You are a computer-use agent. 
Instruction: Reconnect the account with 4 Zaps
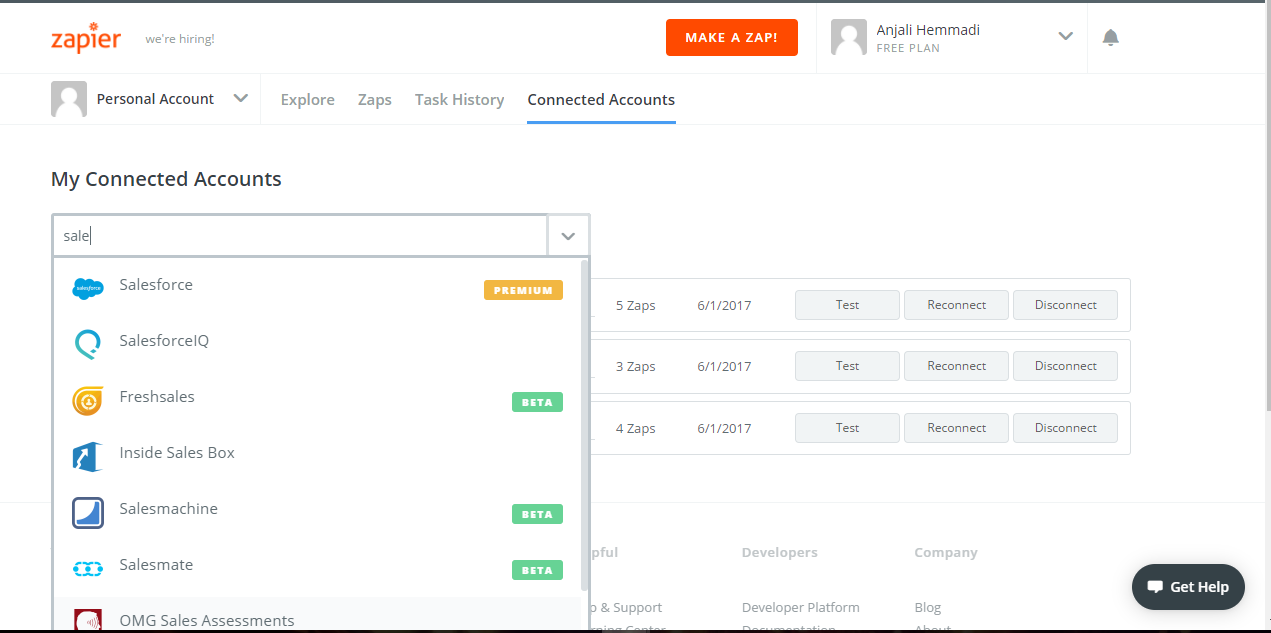click(x=957, y=428)
